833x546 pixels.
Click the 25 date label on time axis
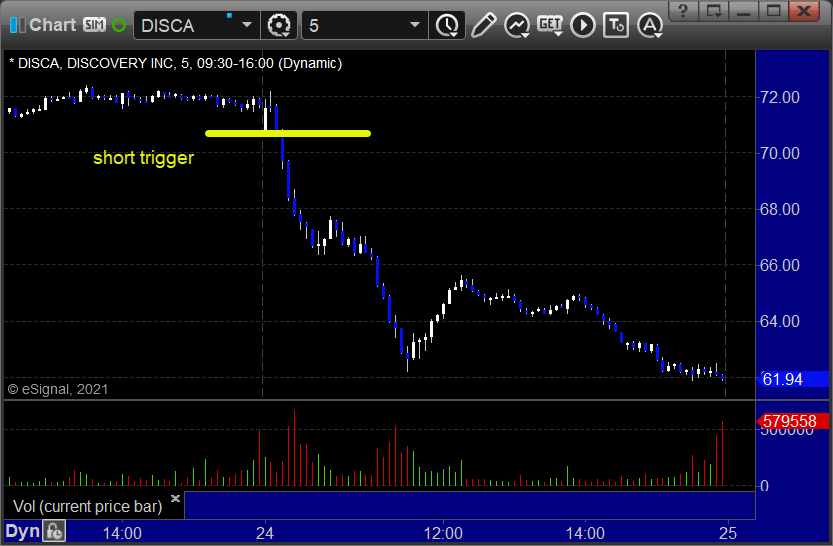[x=728, y=533]
